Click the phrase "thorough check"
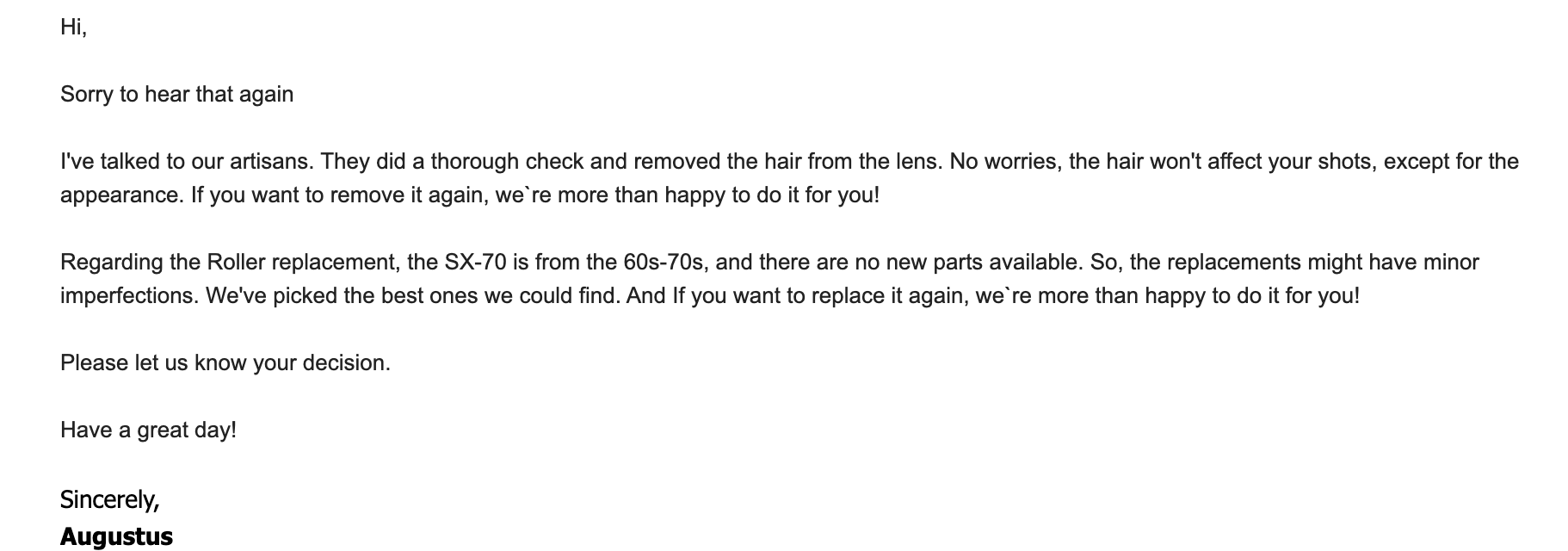 coord(506,162)
